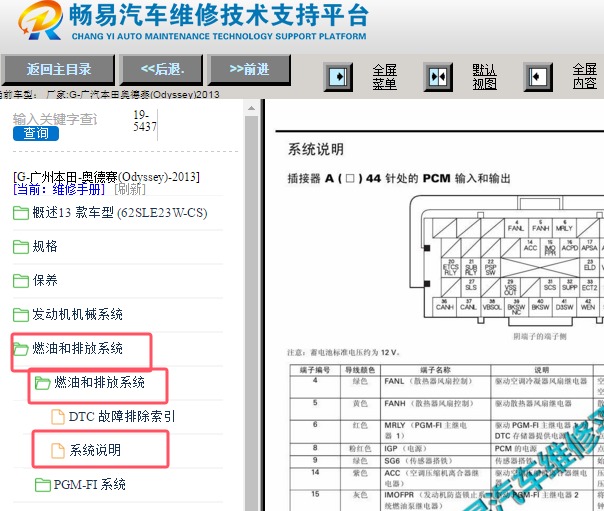Screen dimensions: 604x511
Task: Click the 系统说明 content heading
Action: tap(316, 149)
